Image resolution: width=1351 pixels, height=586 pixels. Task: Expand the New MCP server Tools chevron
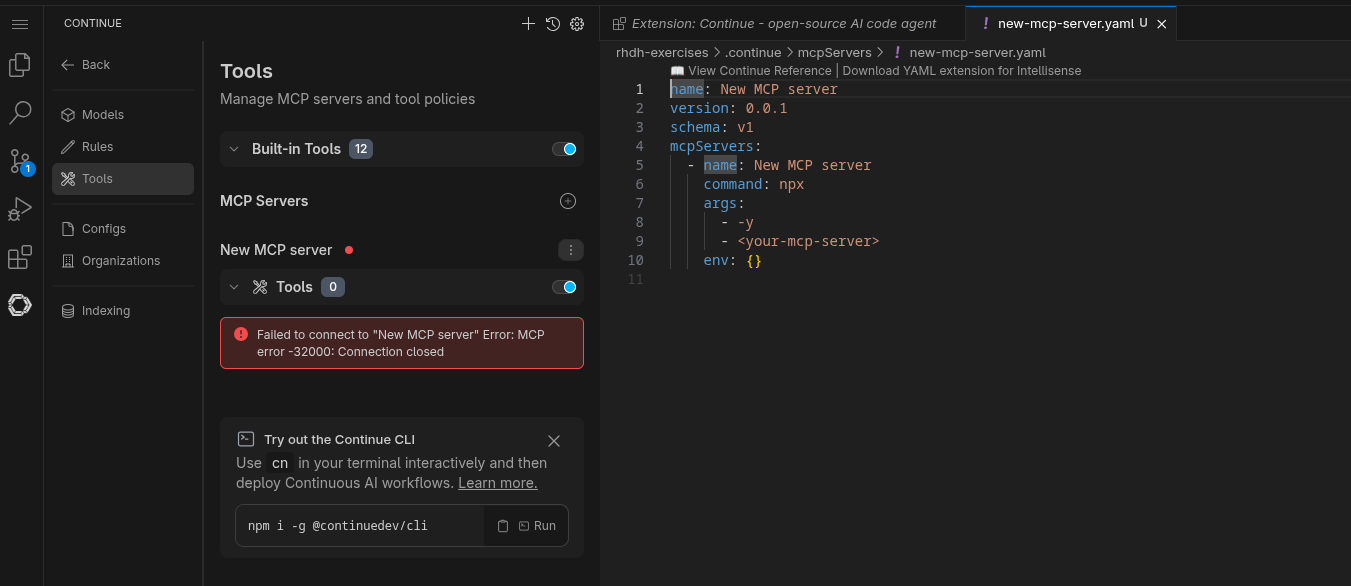(234, 287)
